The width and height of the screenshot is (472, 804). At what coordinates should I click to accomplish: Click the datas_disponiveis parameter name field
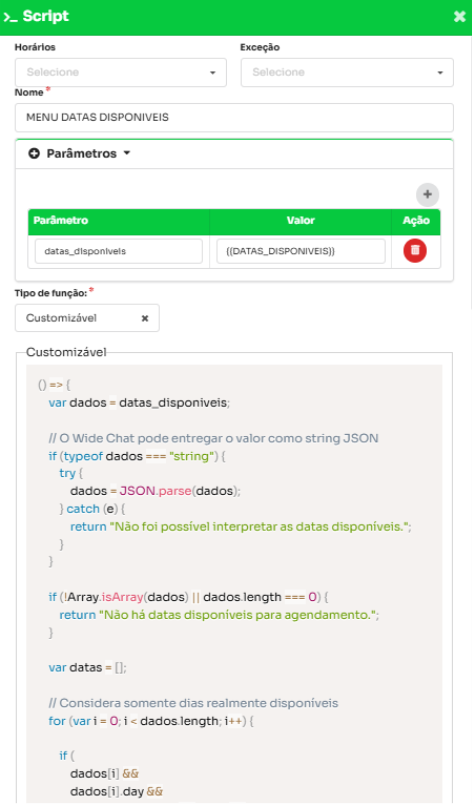coord(118,251)
